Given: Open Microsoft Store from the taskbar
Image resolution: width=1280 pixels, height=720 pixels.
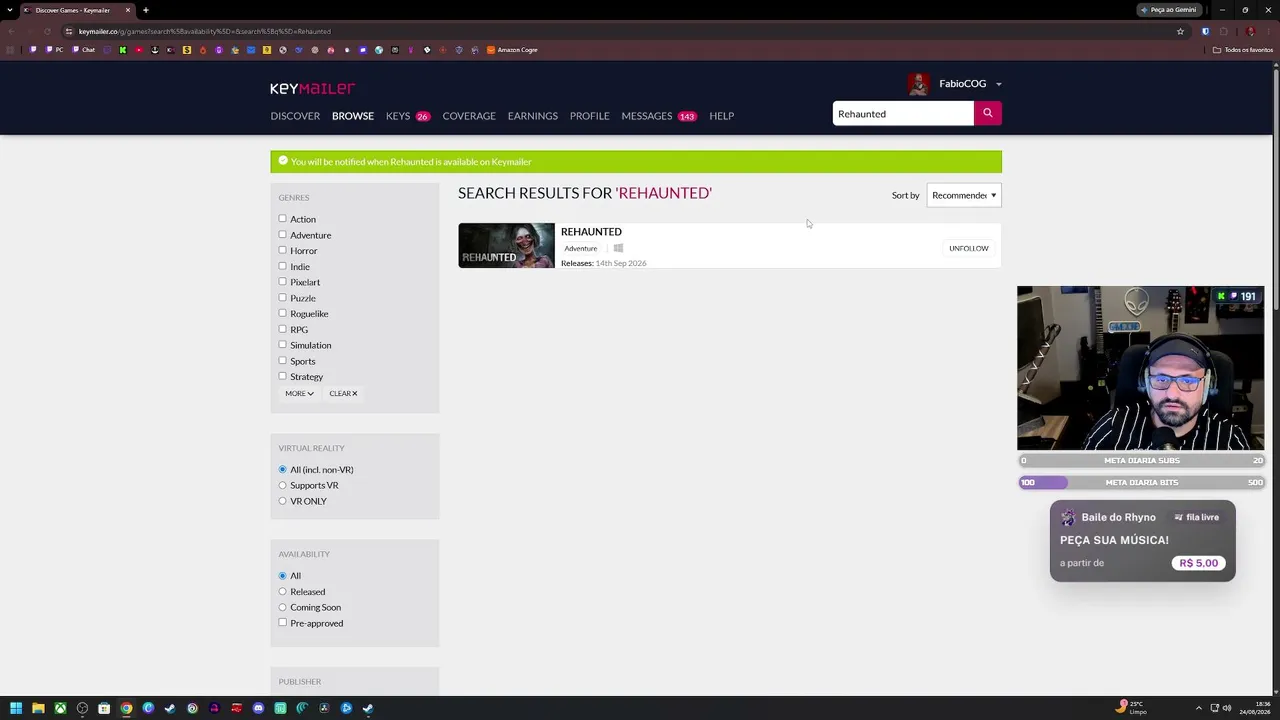Looking at the screenshot, I should pyautogui.click(x=104, y=708).
